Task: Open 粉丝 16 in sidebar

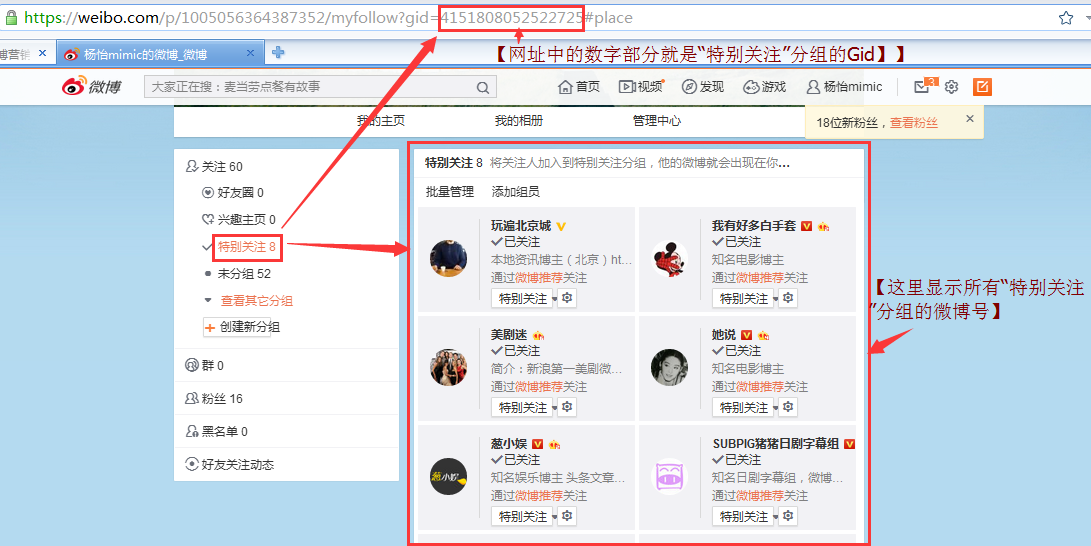Action: pyautogui.click(x=214, y=399)
